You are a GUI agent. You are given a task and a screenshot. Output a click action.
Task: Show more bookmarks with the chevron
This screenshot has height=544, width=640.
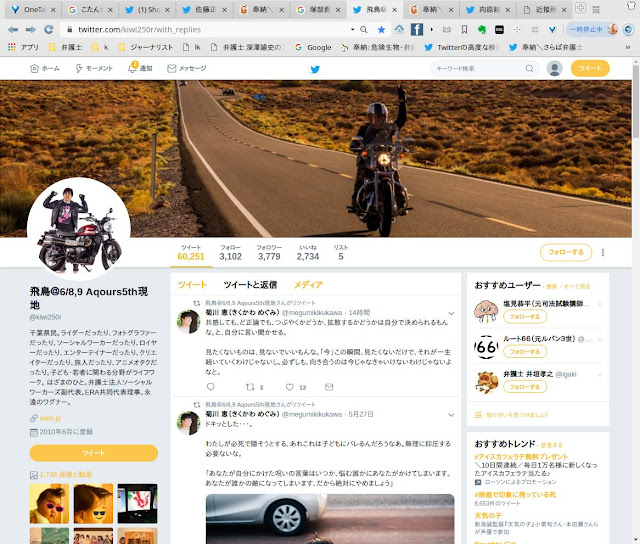[x=627, y=47]
